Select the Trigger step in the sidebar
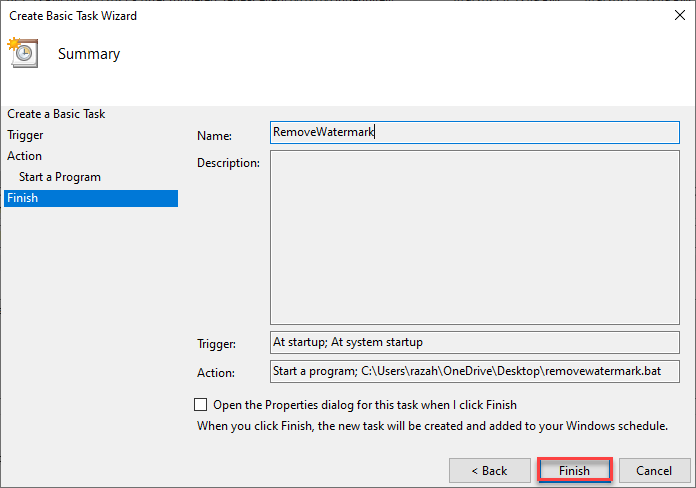 [x=26, y=135]
